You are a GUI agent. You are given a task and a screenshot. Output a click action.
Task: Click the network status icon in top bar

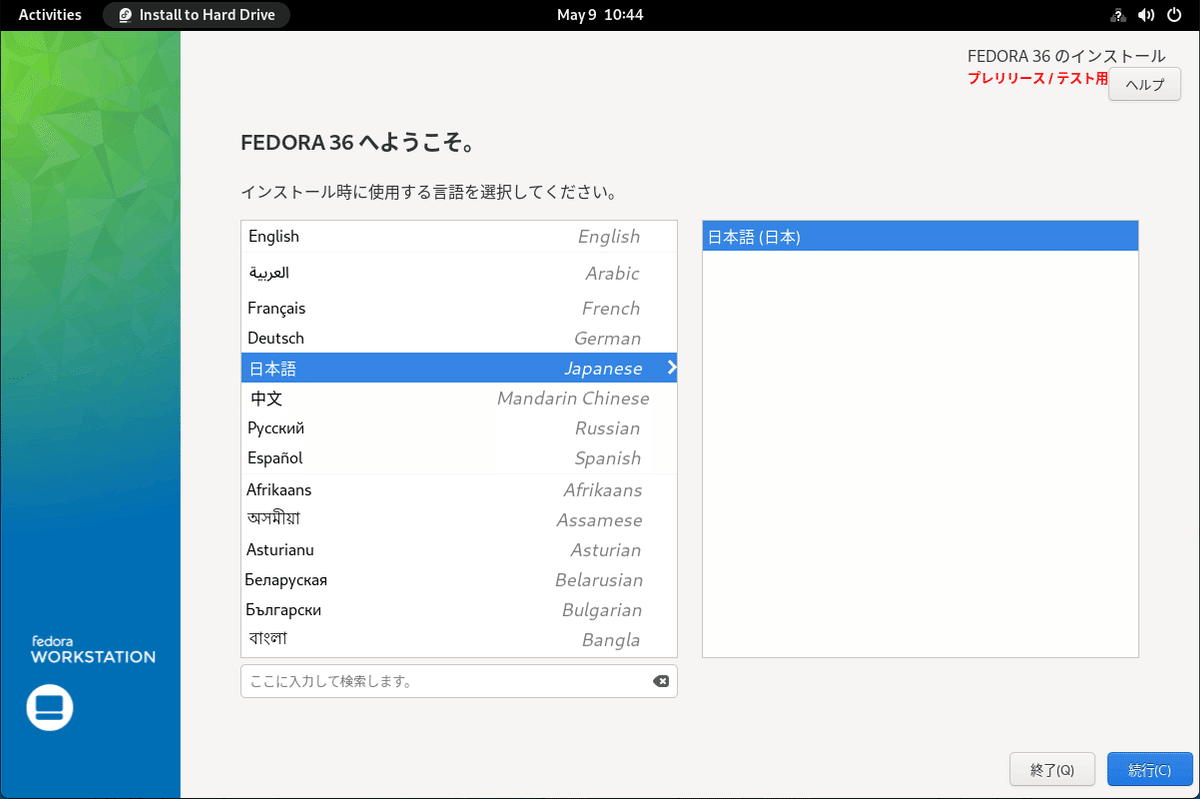click(1118, 15)
